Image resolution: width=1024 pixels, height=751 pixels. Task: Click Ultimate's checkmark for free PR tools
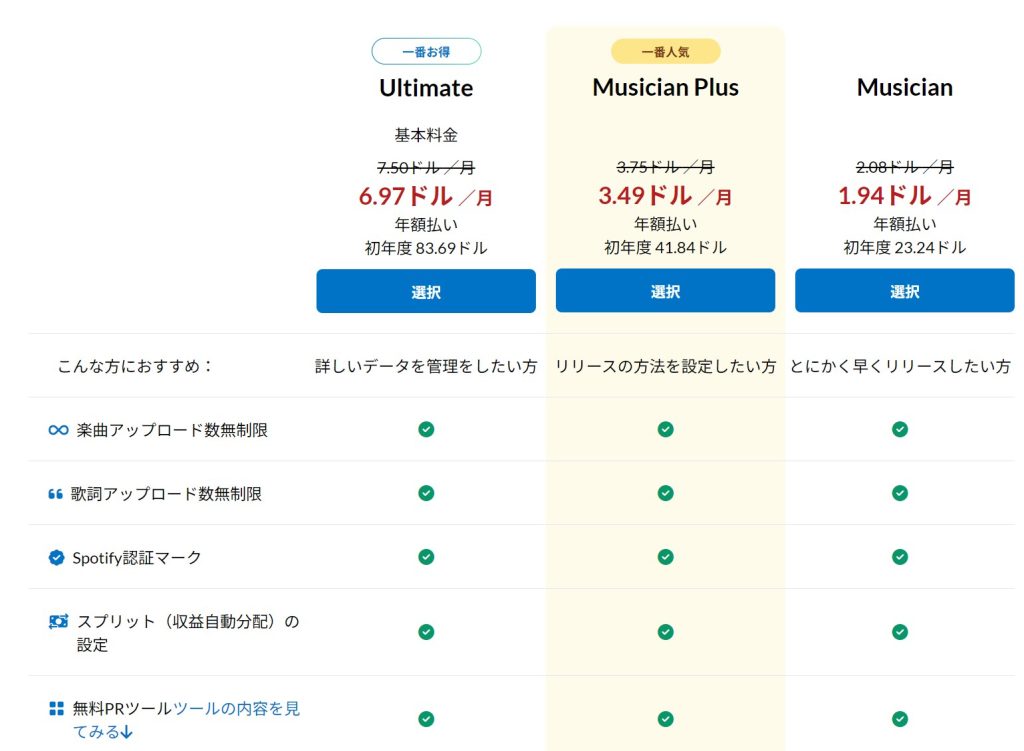click(426, 719)
